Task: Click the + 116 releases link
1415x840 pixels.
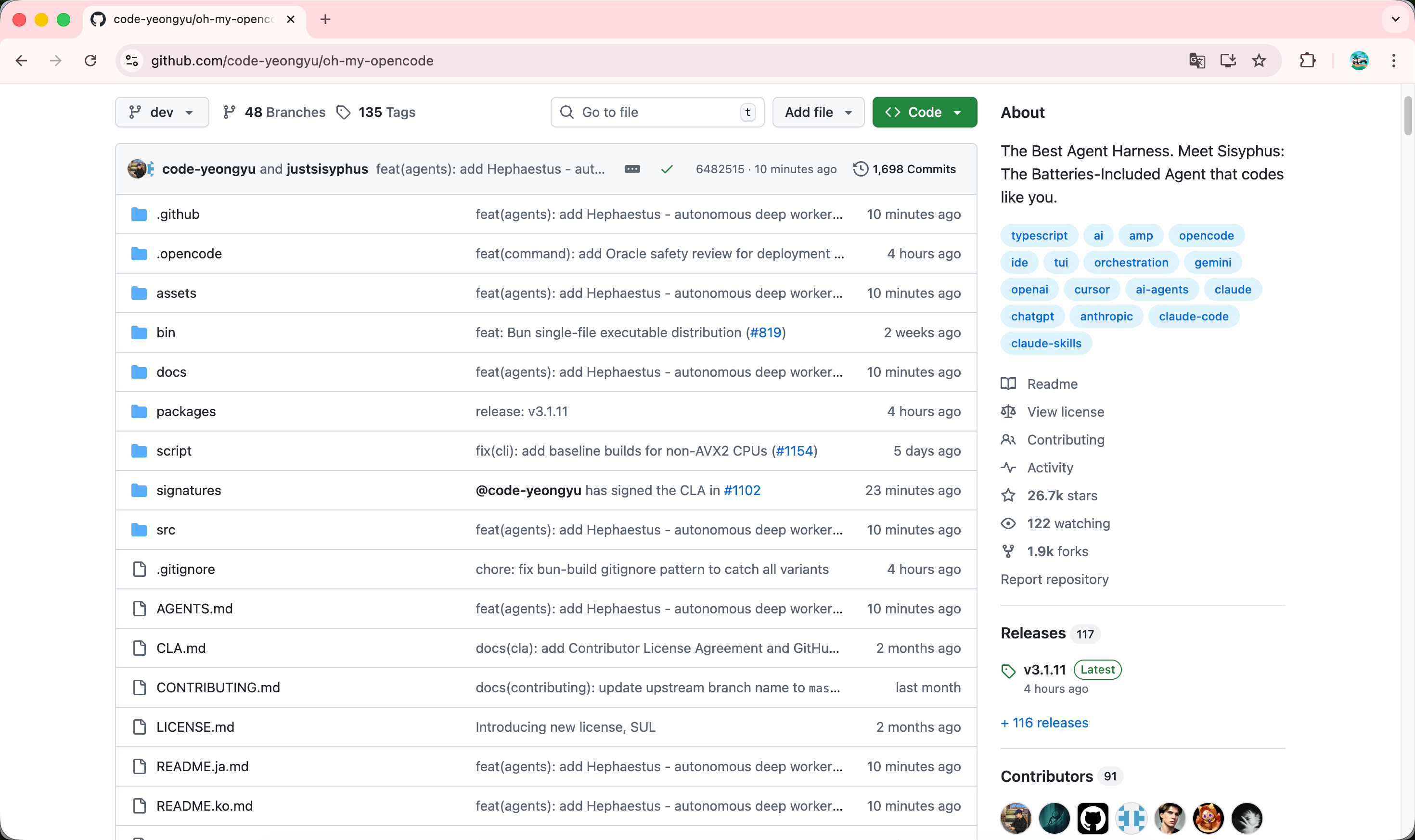Action: [x=1044, y=723]
